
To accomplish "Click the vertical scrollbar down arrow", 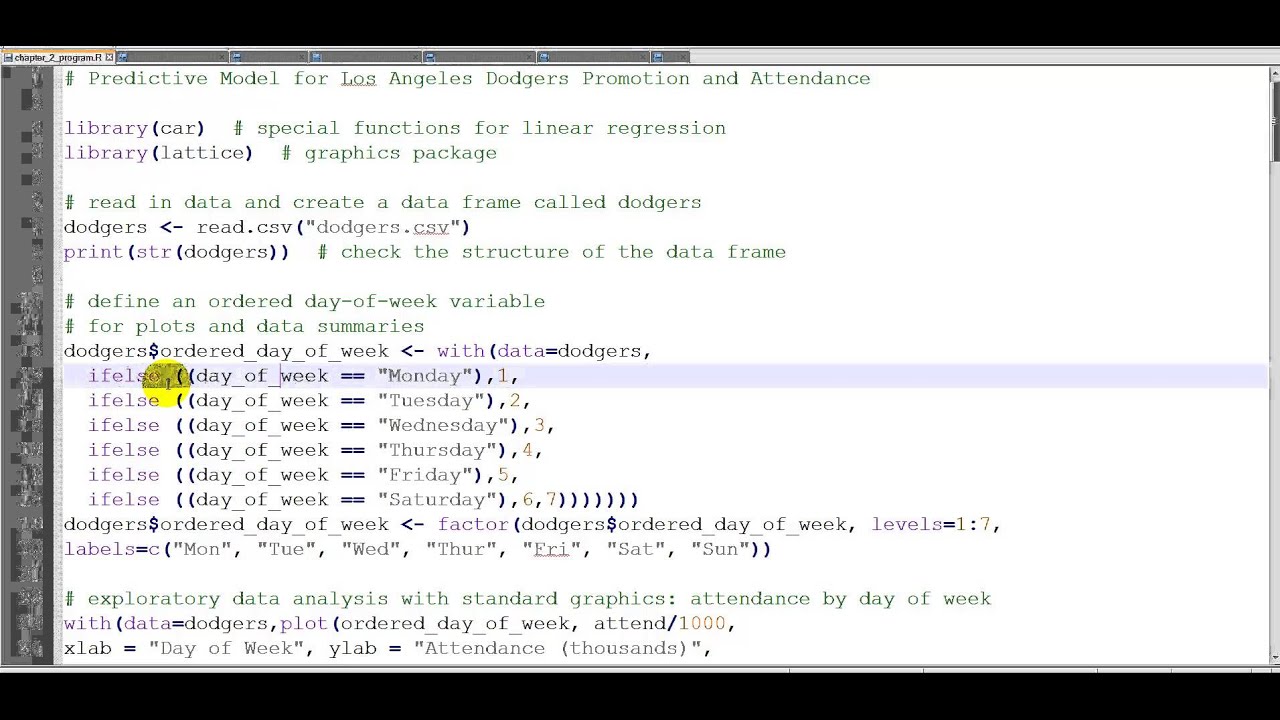I will click(x=1274, y=657).
